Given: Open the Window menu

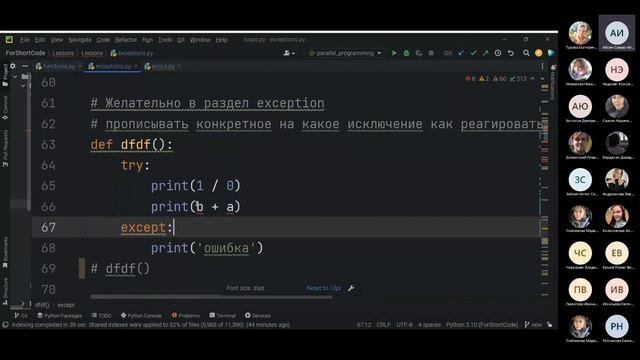Looking at the screenshot, I should pos(200,40).
